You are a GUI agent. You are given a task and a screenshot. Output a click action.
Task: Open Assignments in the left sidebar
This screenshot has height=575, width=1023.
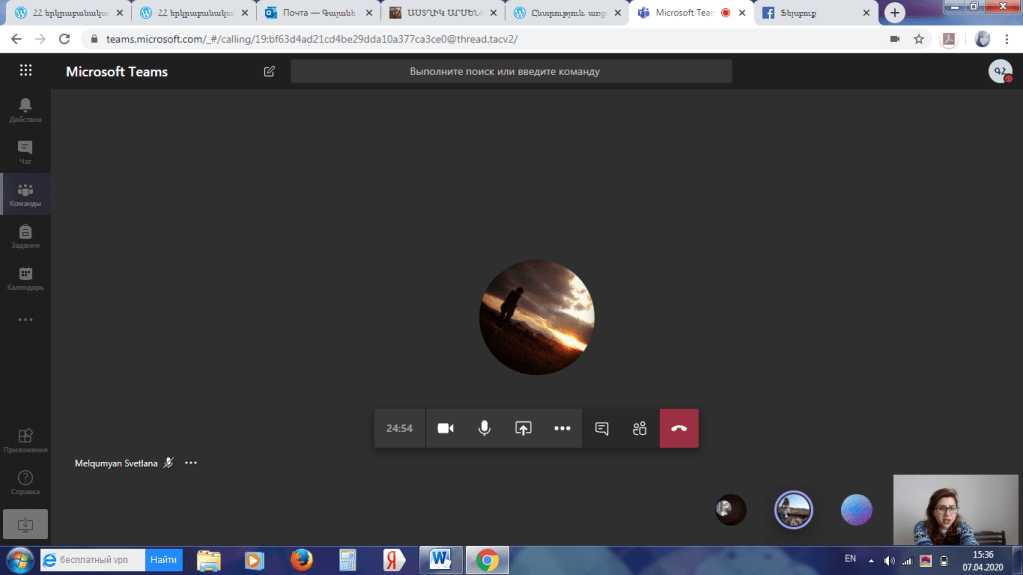(25, 236)
